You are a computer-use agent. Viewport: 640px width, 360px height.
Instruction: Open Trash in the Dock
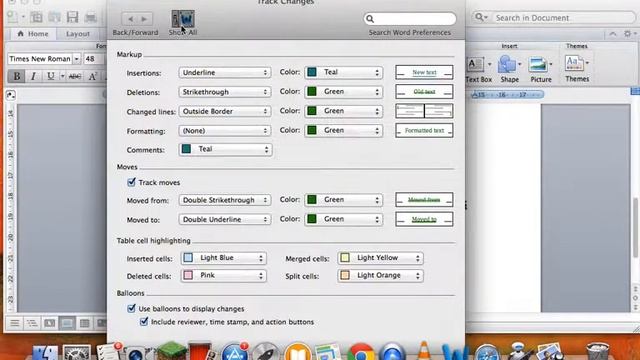[x=597, y=352]
